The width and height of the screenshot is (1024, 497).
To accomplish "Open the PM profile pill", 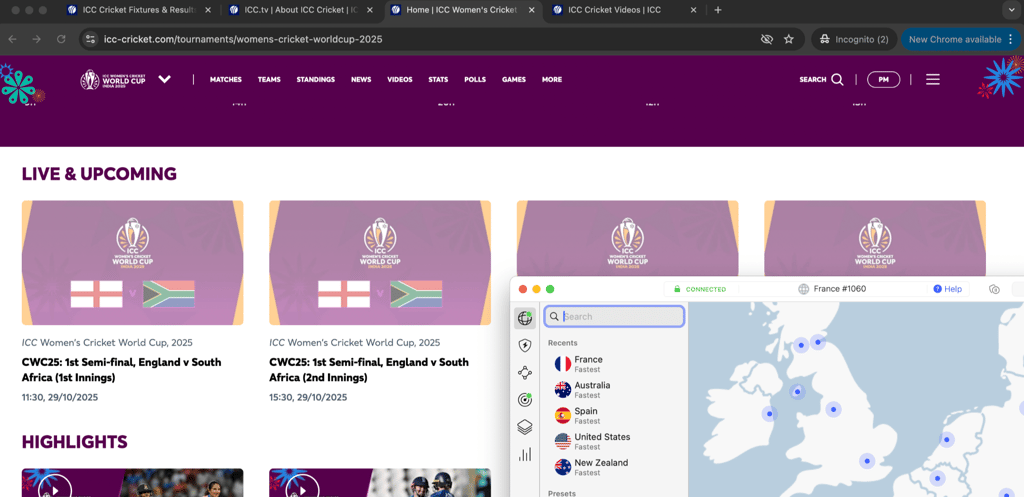I will click(883, 80).
